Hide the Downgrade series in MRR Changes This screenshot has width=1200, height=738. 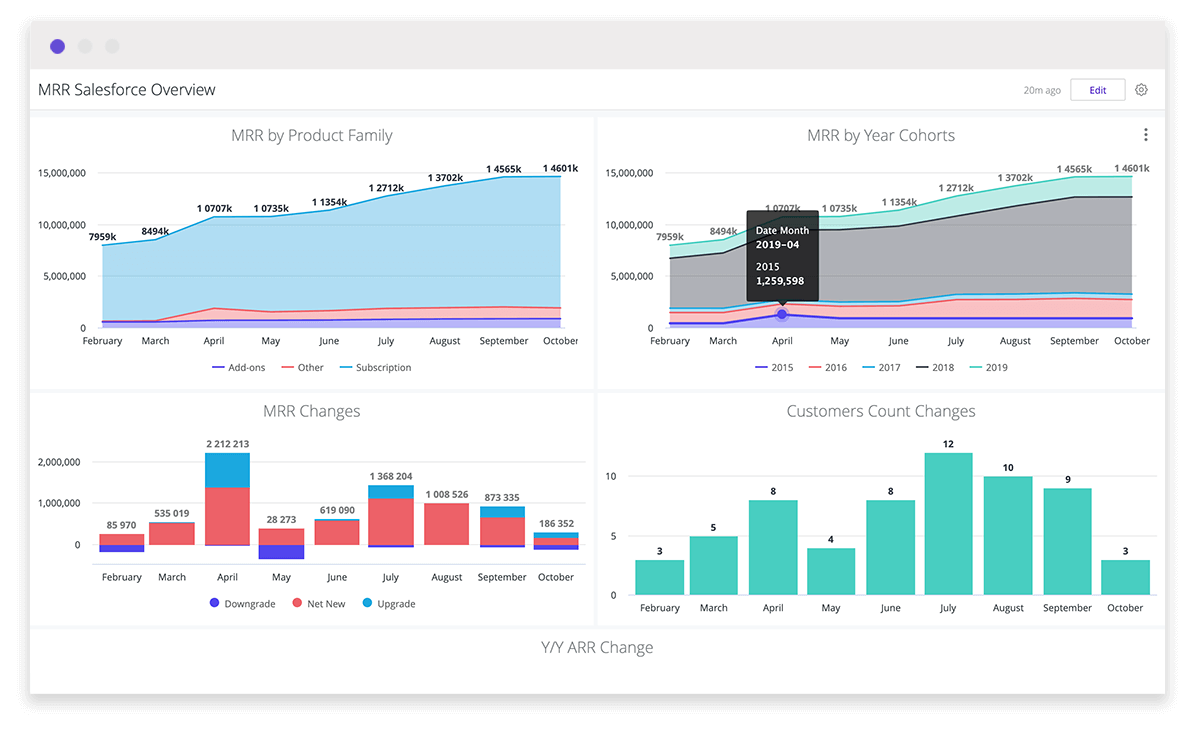tap(242, 603)
